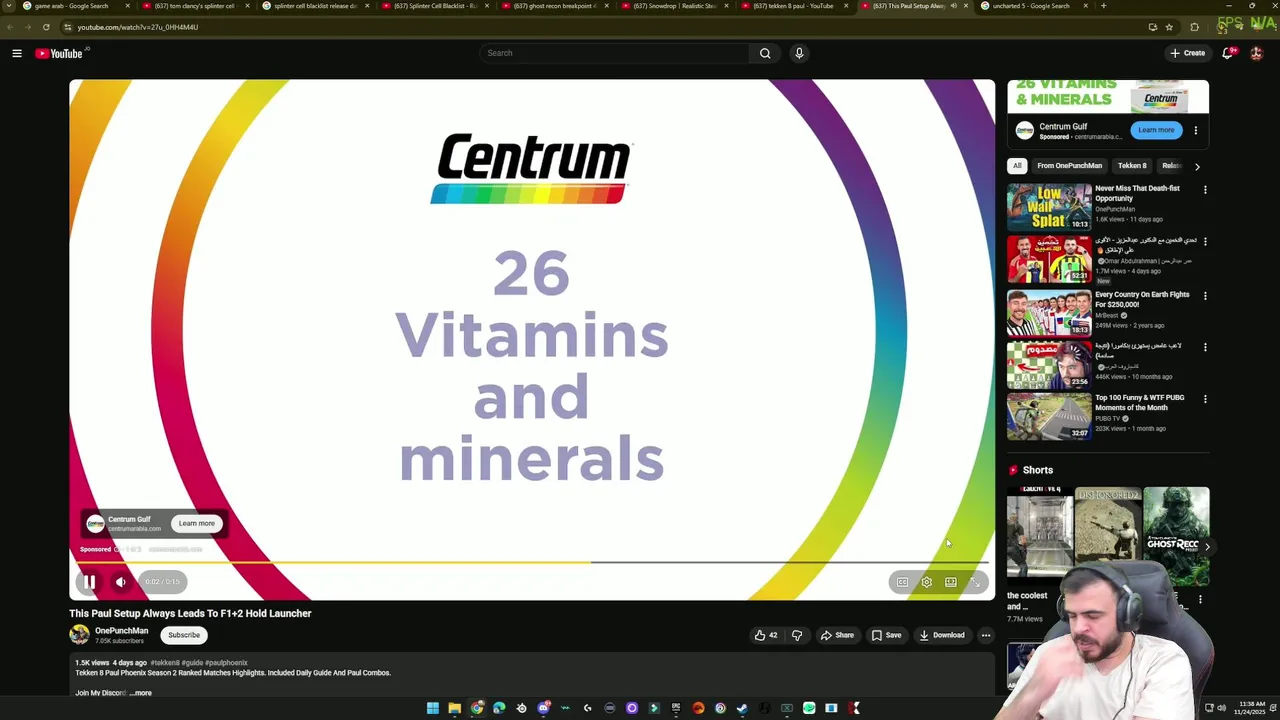Open OnePunchMan channel avatar
The image size is (1280, 720).
[x=79, y=635]
